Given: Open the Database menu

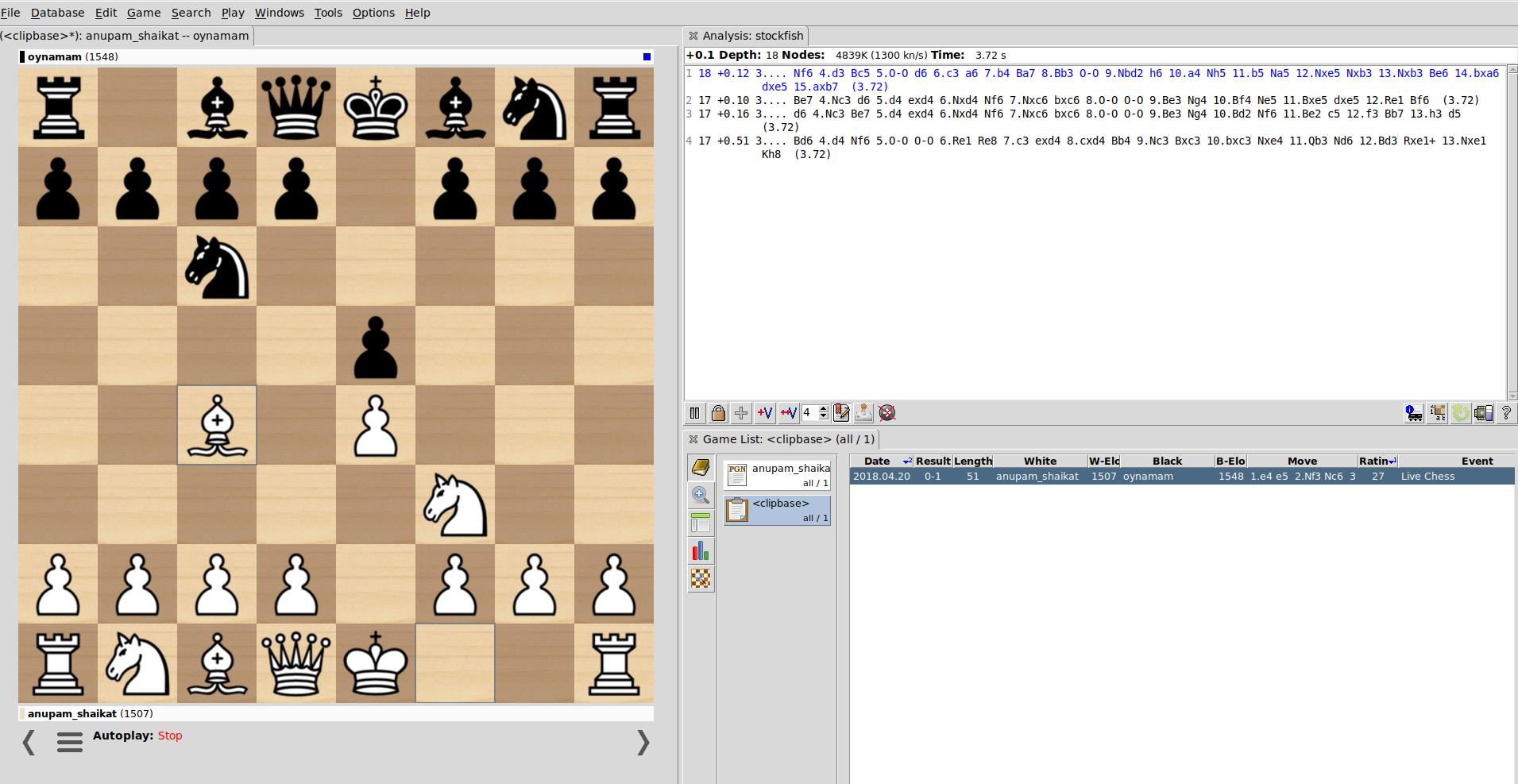Looking at the screenshot, I should pos(57,13).
